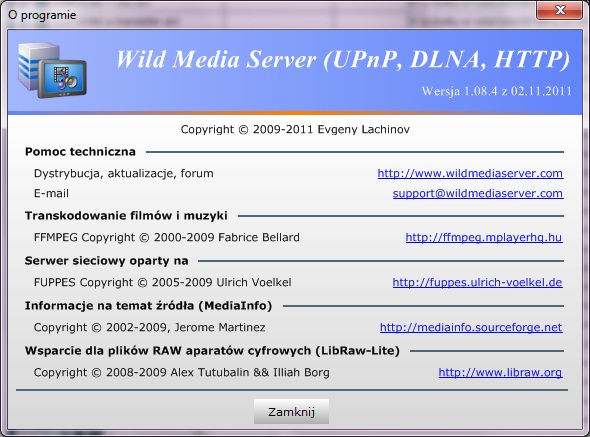Open the wildmediaserver.com website link

pos(470,173)
